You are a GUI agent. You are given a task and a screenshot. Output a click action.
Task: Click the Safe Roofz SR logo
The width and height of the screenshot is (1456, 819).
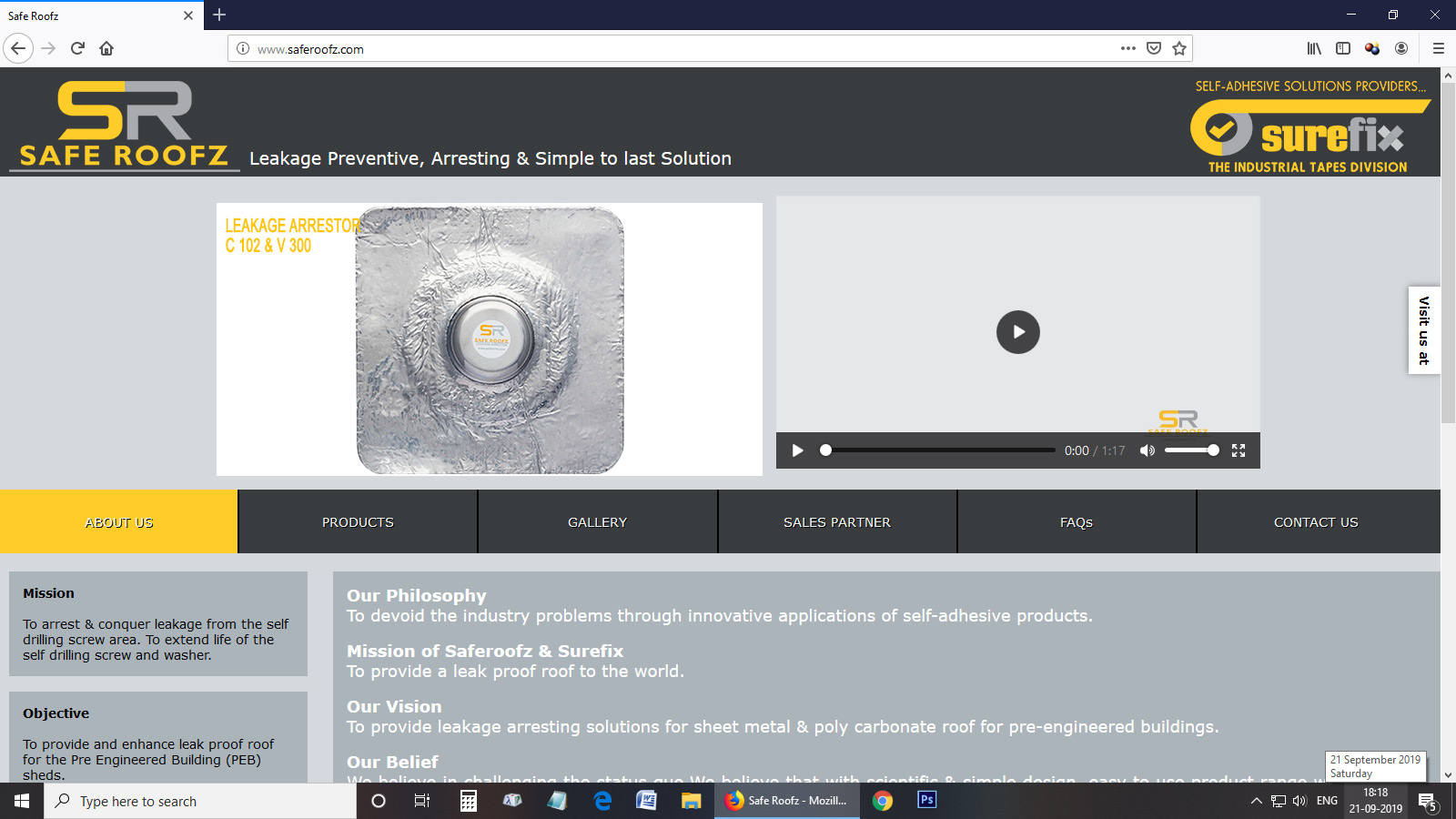click(124, 125)
